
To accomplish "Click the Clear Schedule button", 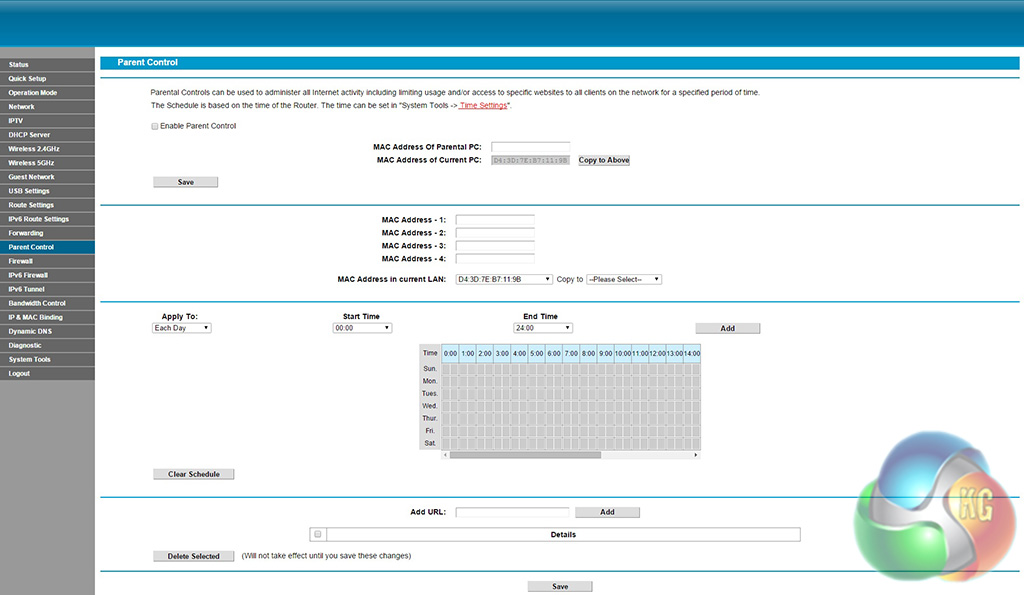I will [x=193, y=474].
